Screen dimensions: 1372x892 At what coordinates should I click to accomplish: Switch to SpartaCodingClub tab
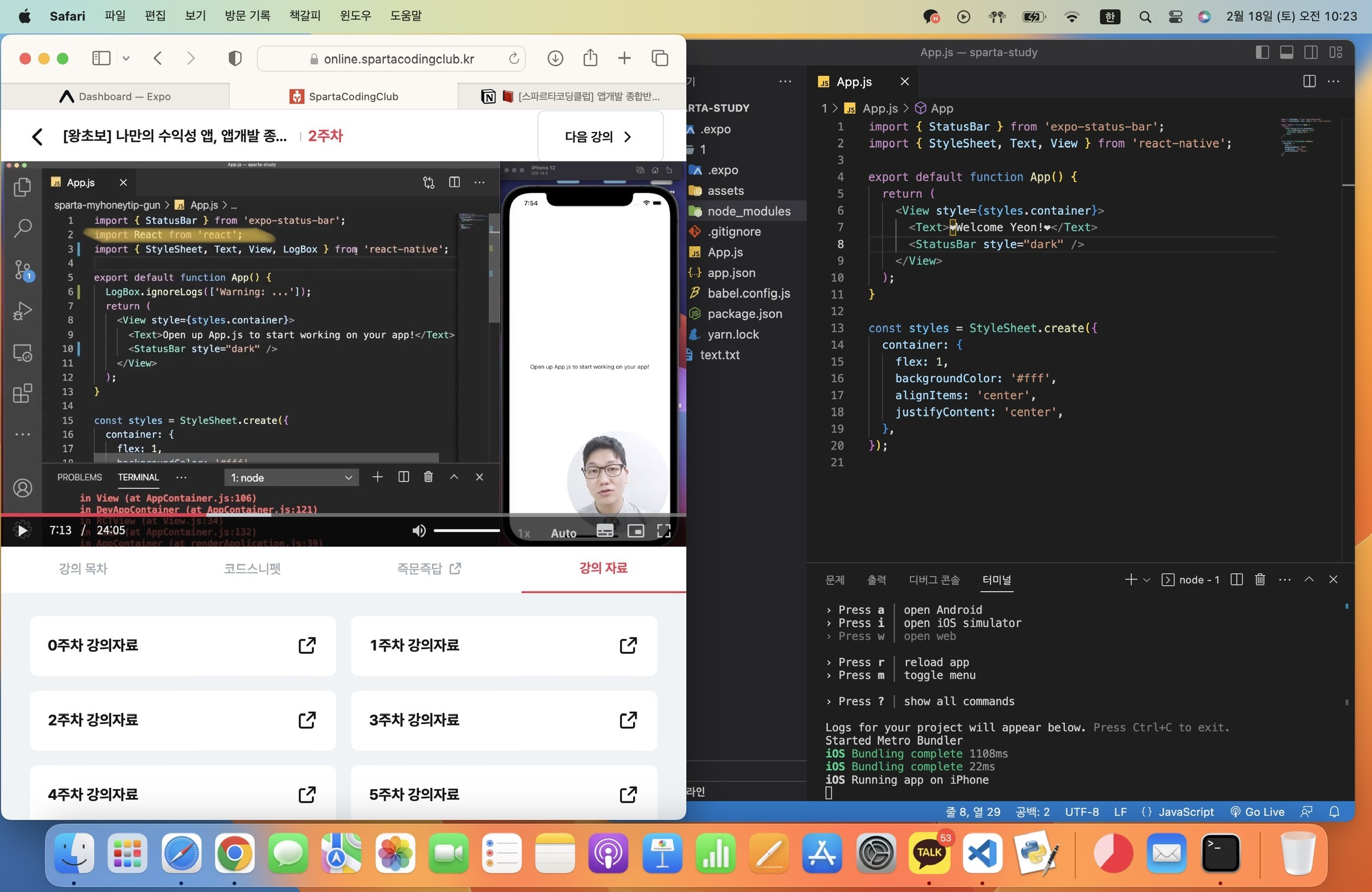(344, 96)
